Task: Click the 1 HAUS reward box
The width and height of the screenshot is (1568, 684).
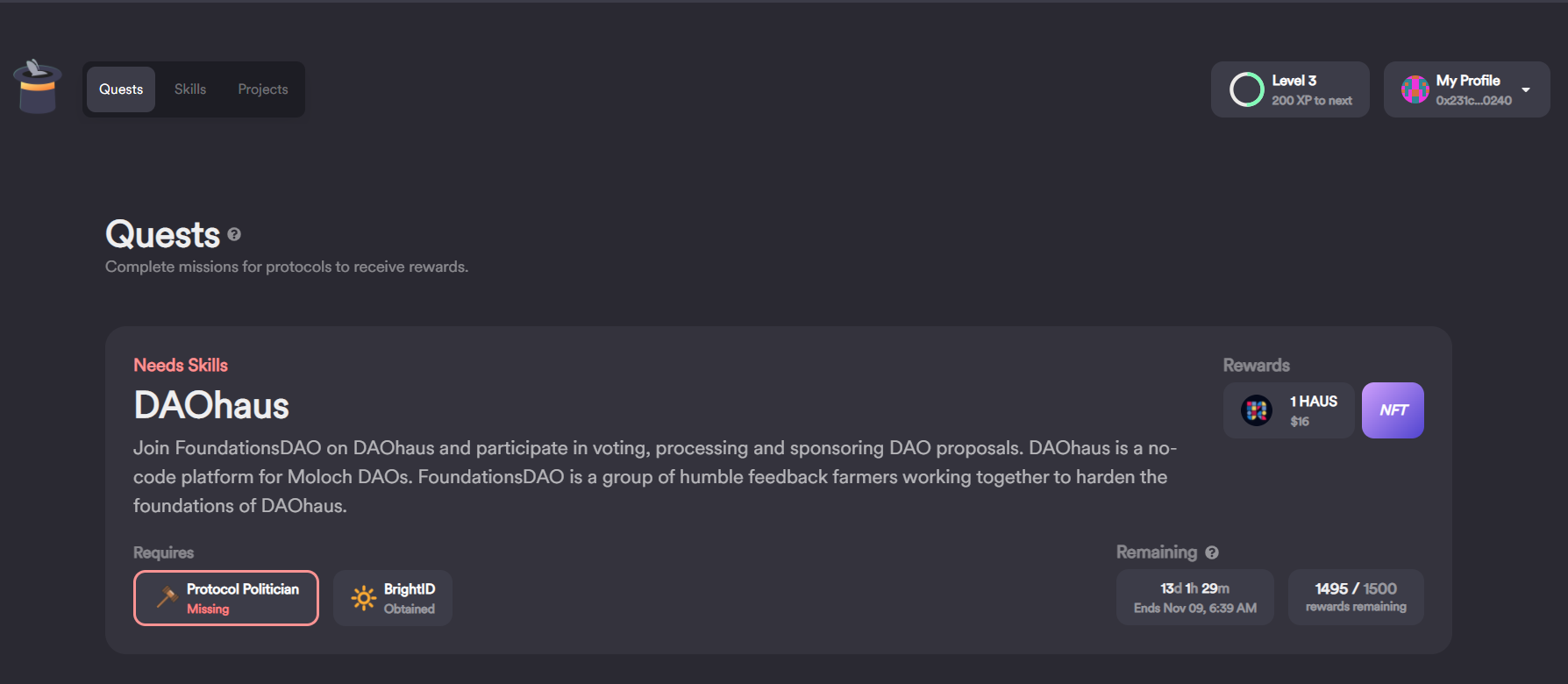Action: [1289, 410]
